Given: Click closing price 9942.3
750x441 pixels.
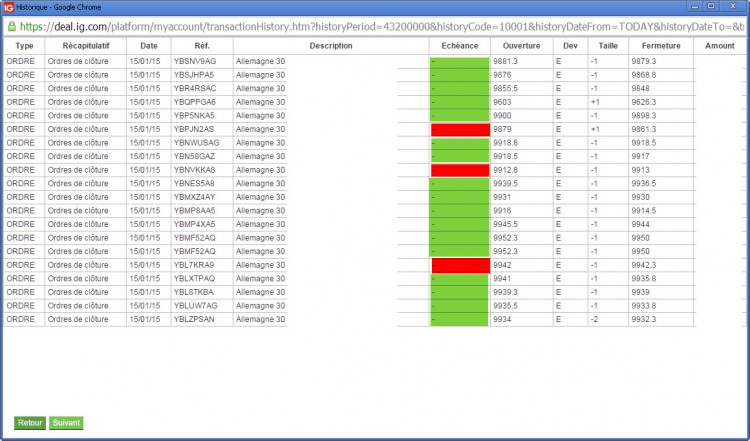Looking at the screenshot, I should 643,265.
